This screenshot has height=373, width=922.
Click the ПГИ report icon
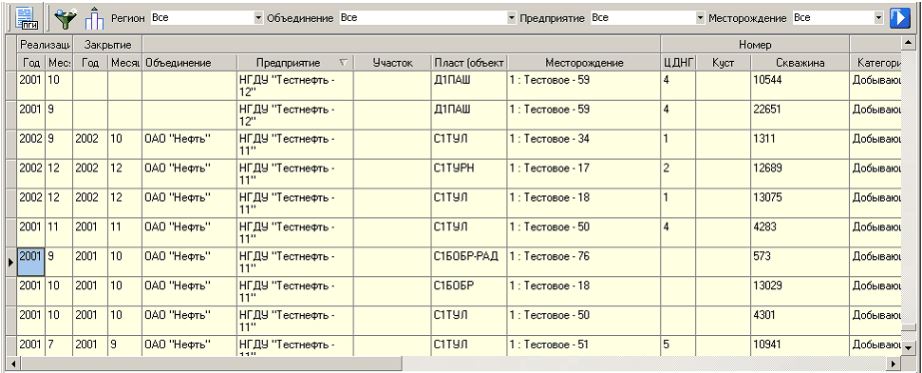tap(25, 18)
